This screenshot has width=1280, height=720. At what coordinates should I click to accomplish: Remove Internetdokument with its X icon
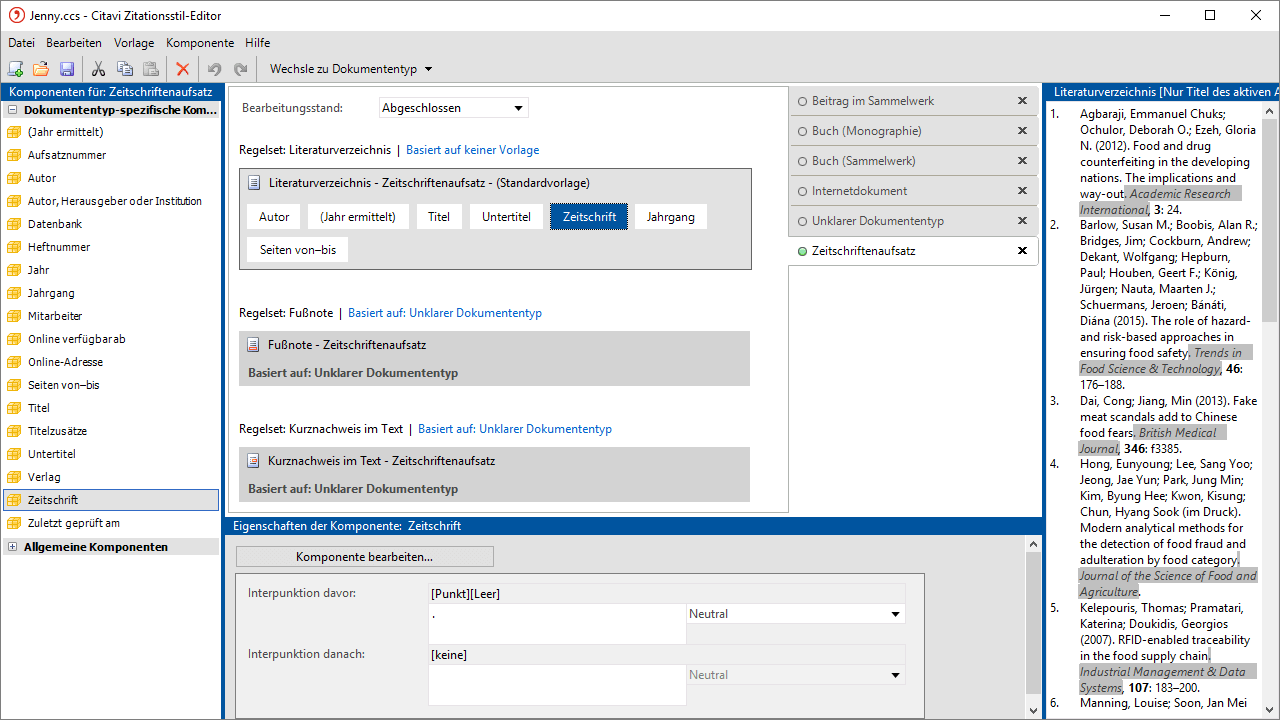pos(1022,191)
